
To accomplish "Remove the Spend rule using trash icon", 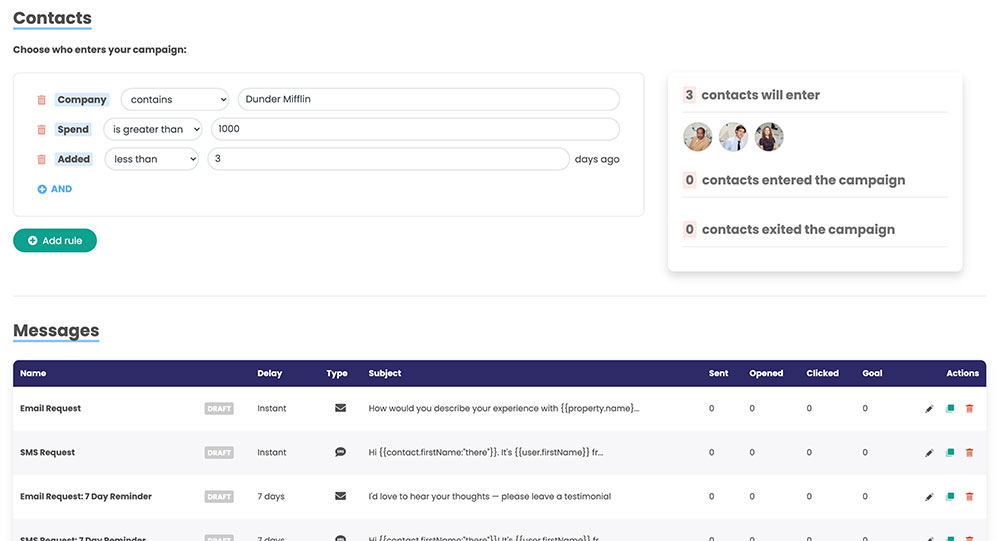I will 41,130.
